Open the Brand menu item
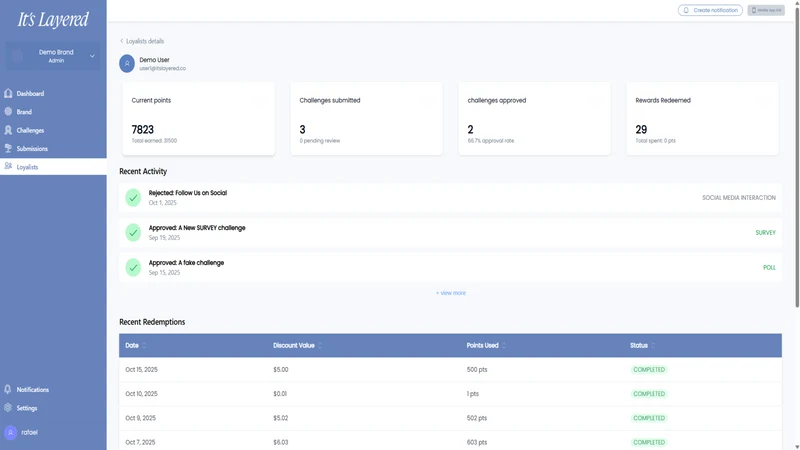The height and width of the screenshot is (450, 800). (x=53, y=112)
